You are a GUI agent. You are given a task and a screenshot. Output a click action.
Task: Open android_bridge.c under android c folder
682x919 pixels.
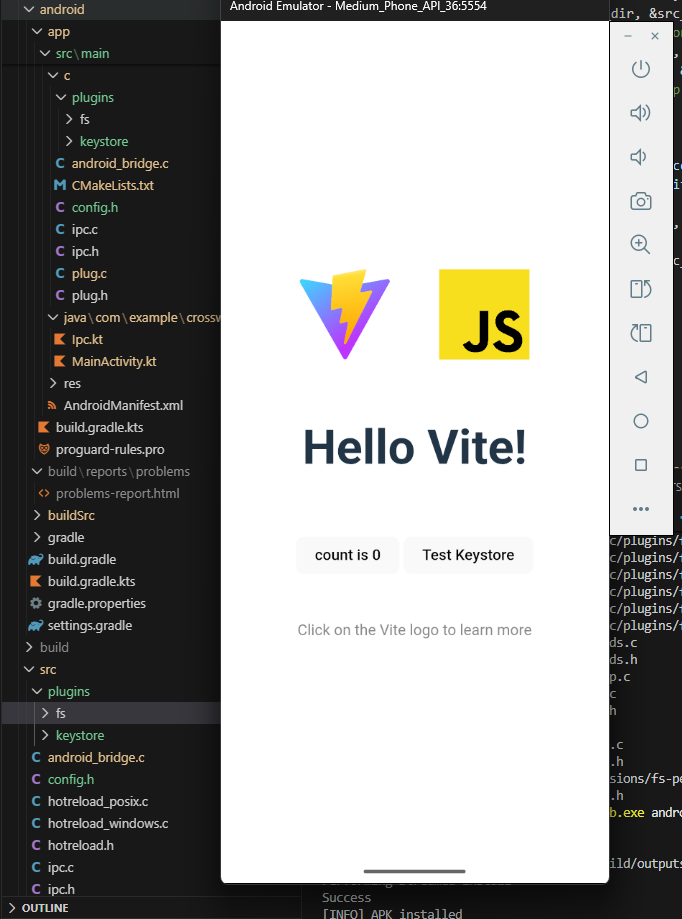[x=120, y=164]
